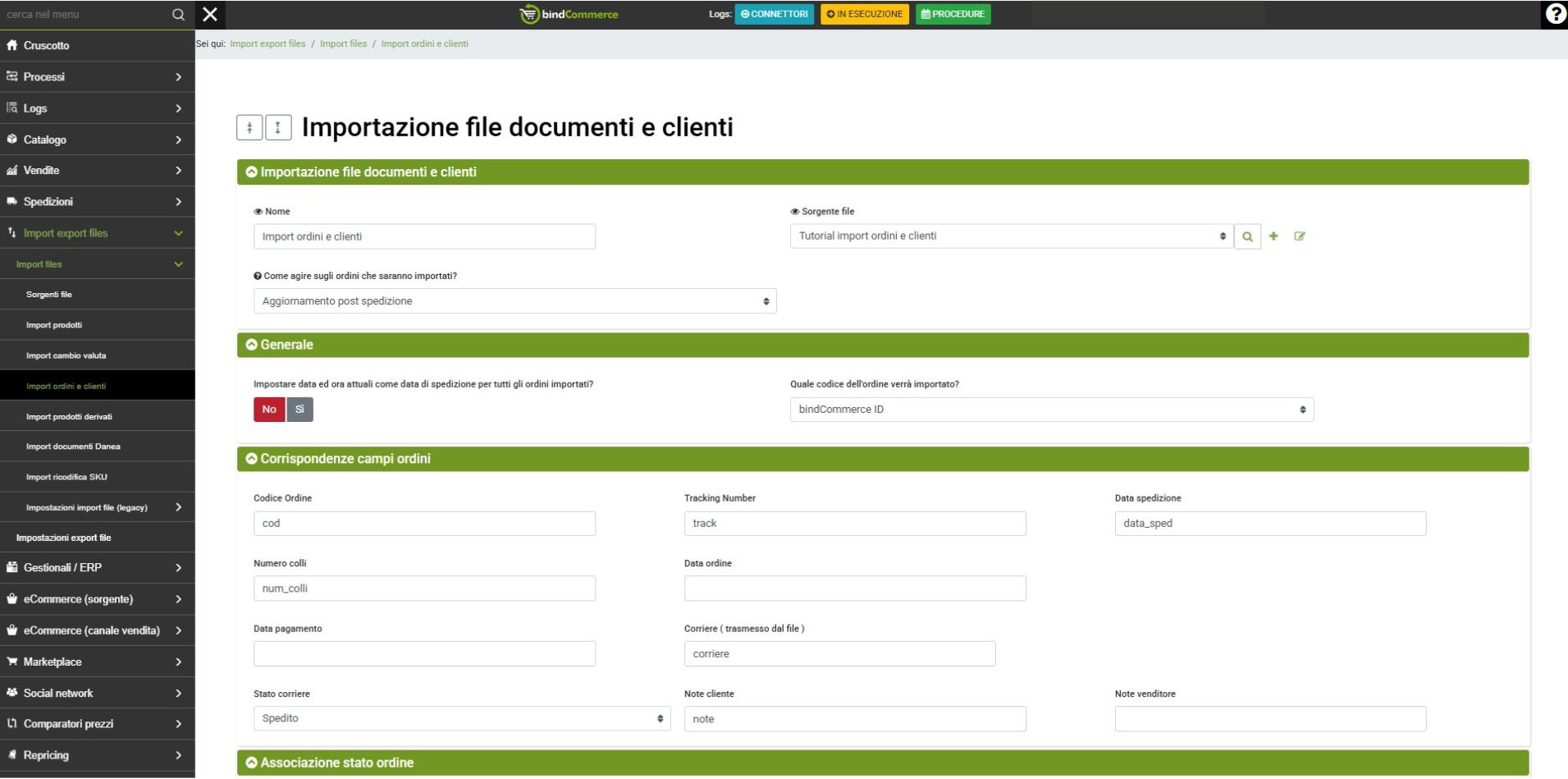Select Sì for current date as shipping date
Viewport: 1568px width, 779px height.
click(x=299, y=410)
